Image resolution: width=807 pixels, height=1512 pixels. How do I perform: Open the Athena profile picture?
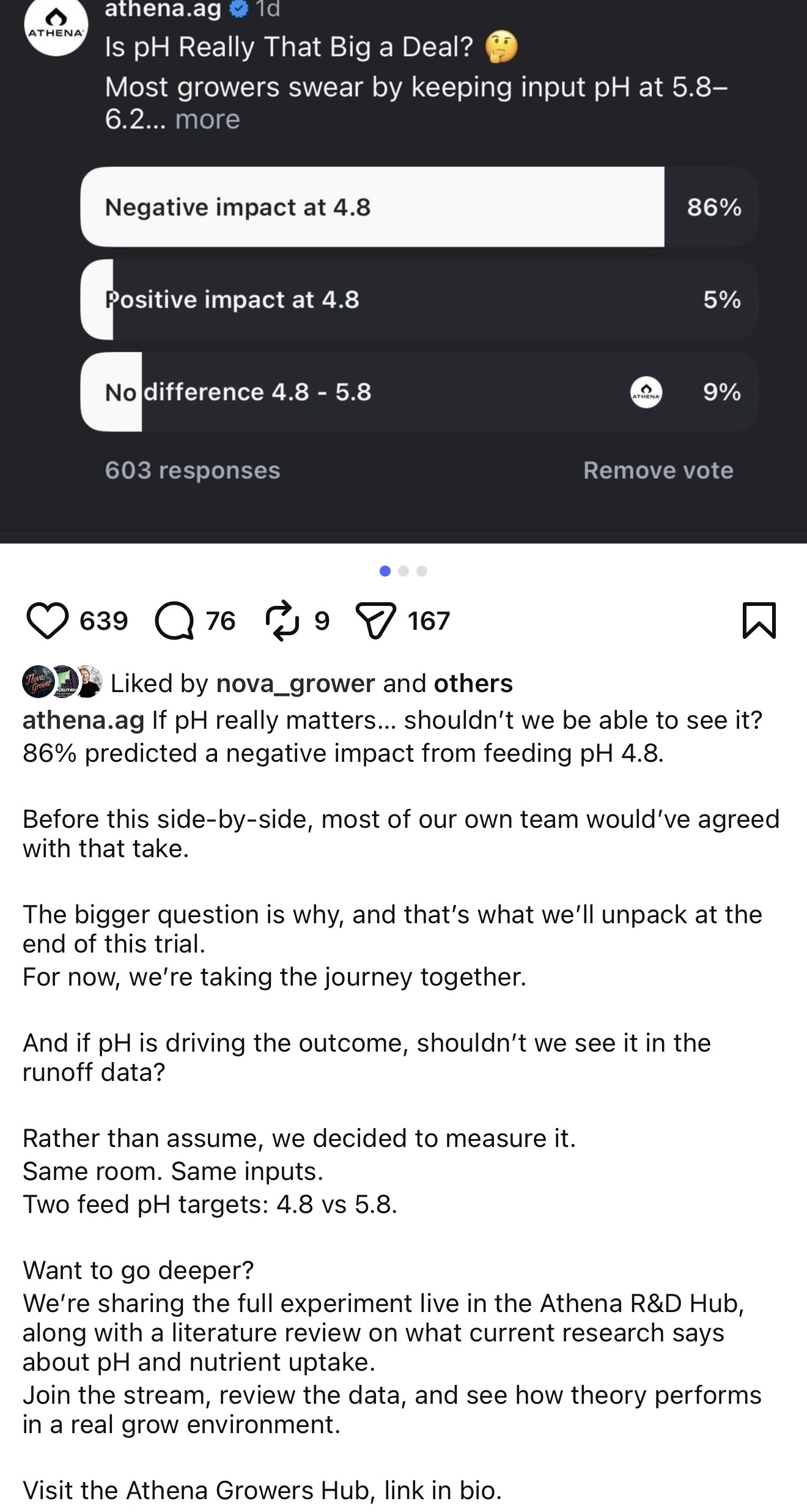[x=56, y=28]
